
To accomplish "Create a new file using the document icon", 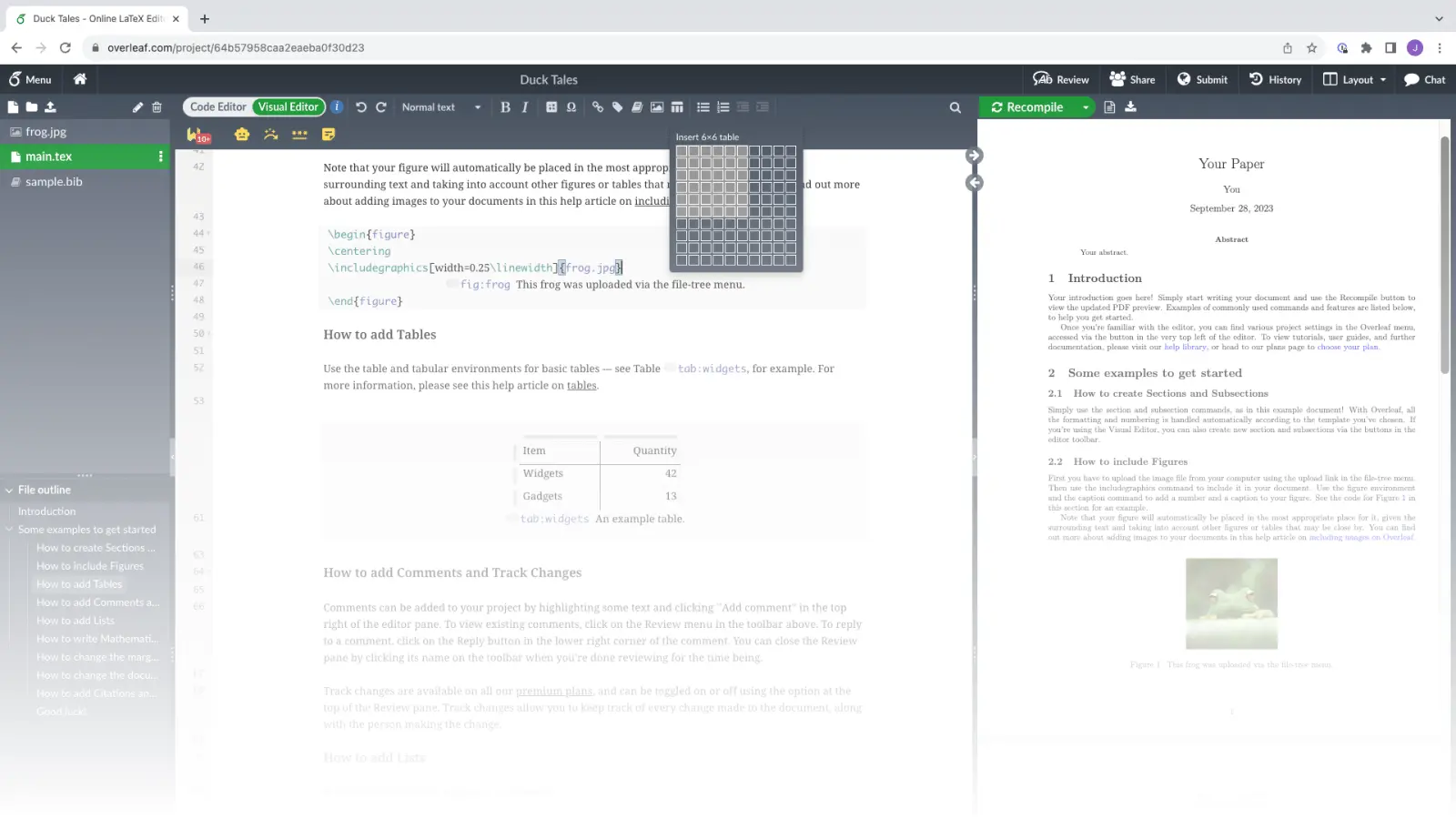I will pos(13,106).
